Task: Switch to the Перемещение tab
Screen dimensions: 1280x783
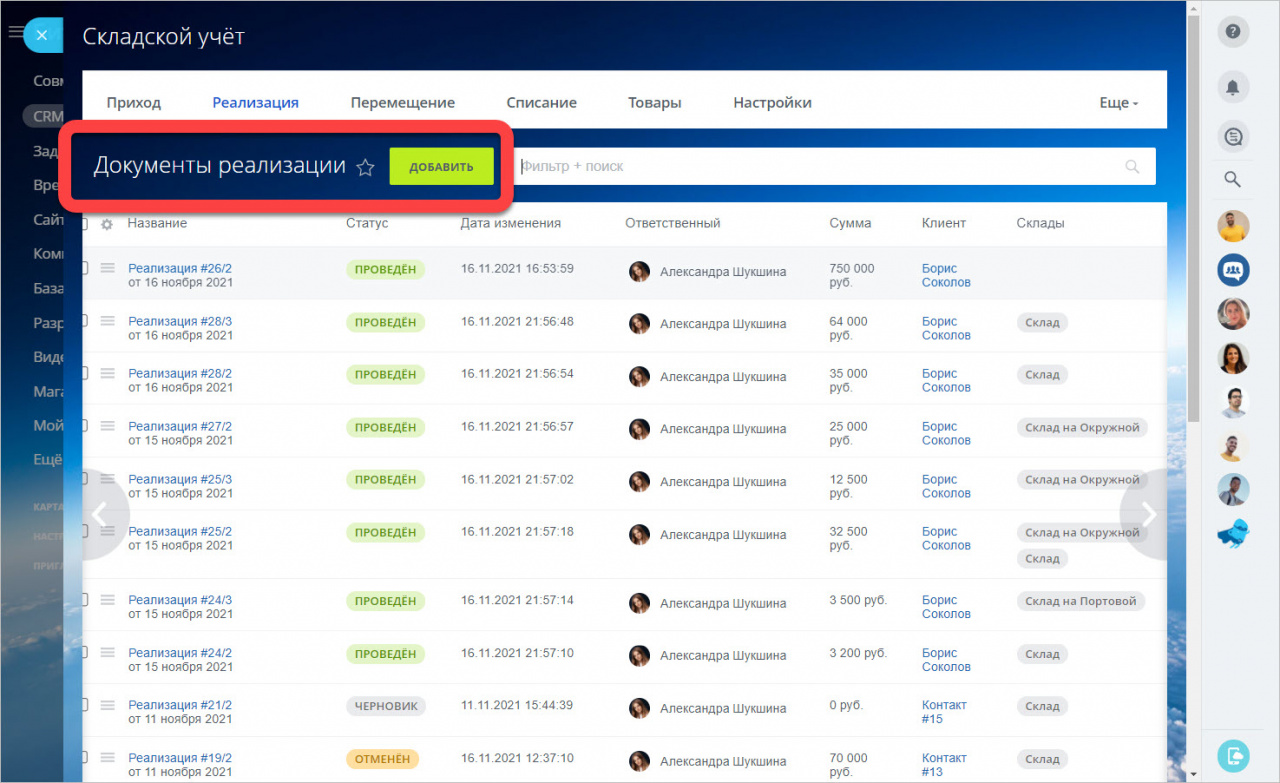Action: [x=402, y=103]
